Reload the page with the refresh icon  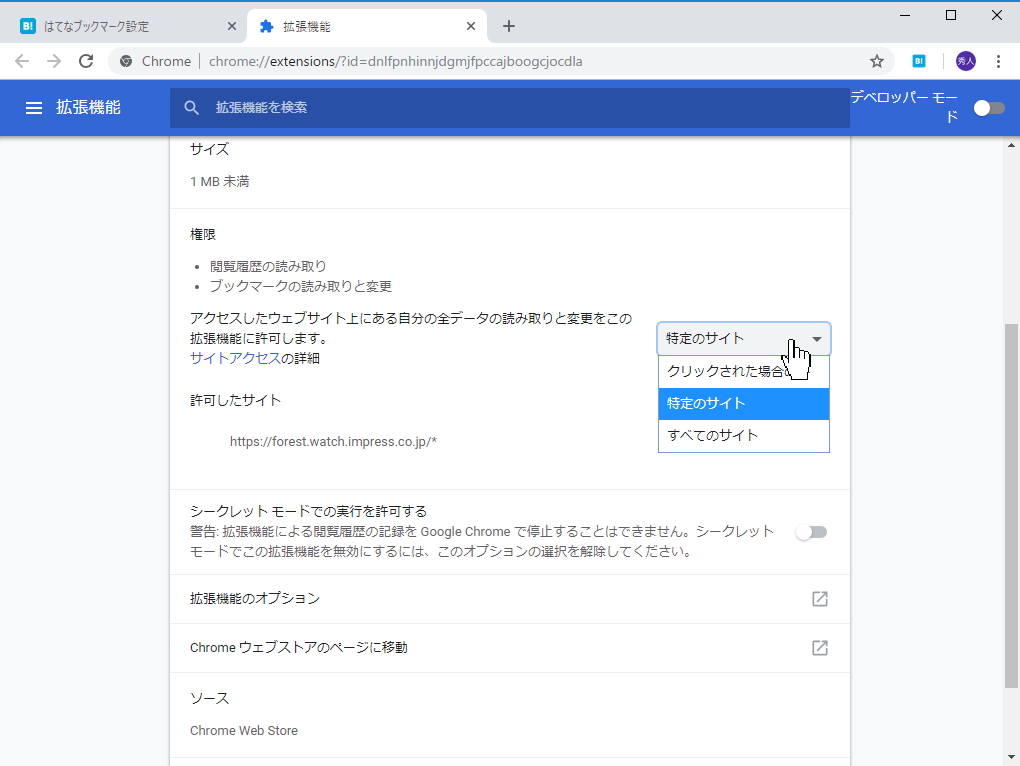[x=85, y=61]
